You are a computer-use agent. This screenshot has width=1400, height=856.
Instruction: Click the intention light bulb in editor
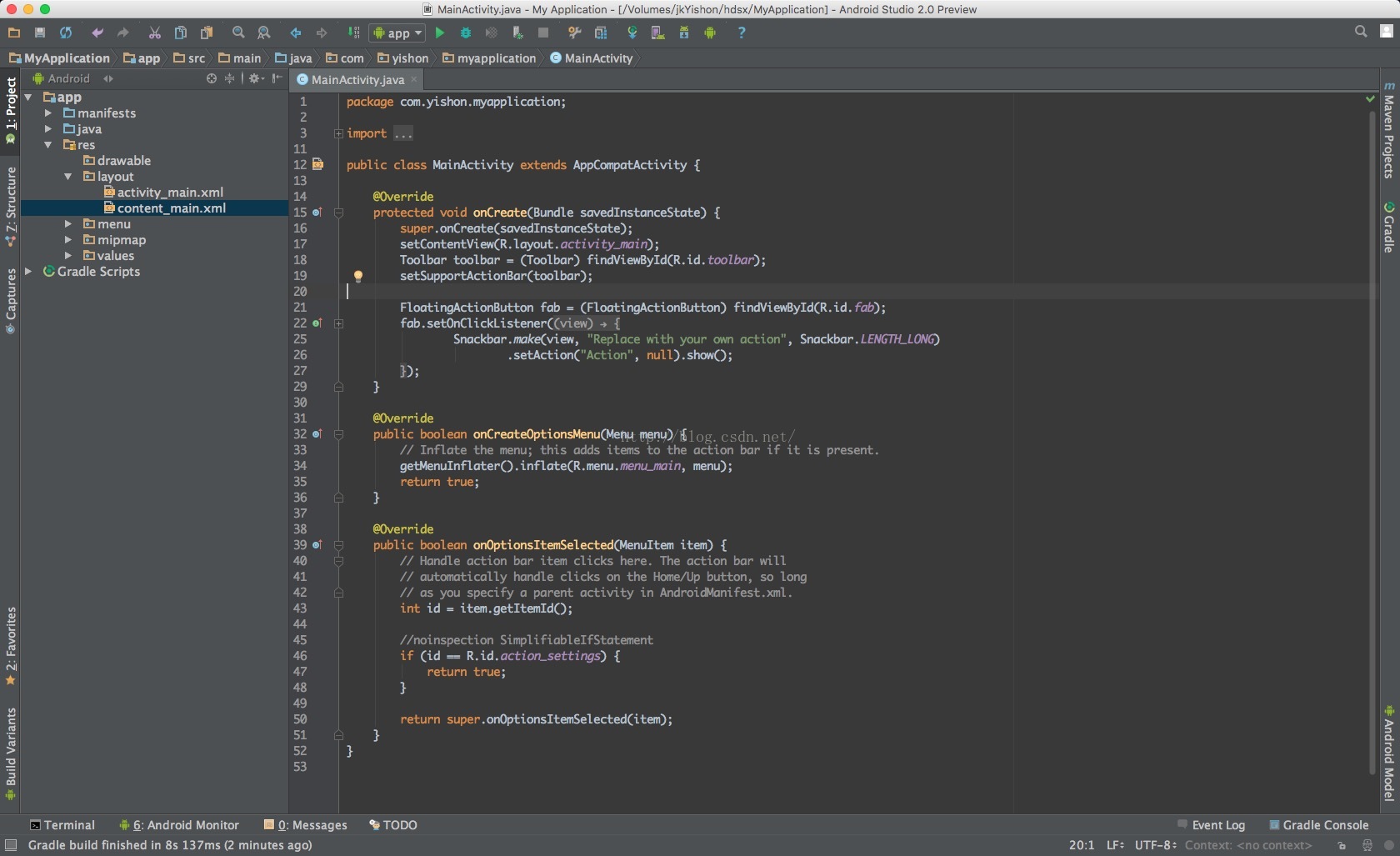tap(358, 276)
